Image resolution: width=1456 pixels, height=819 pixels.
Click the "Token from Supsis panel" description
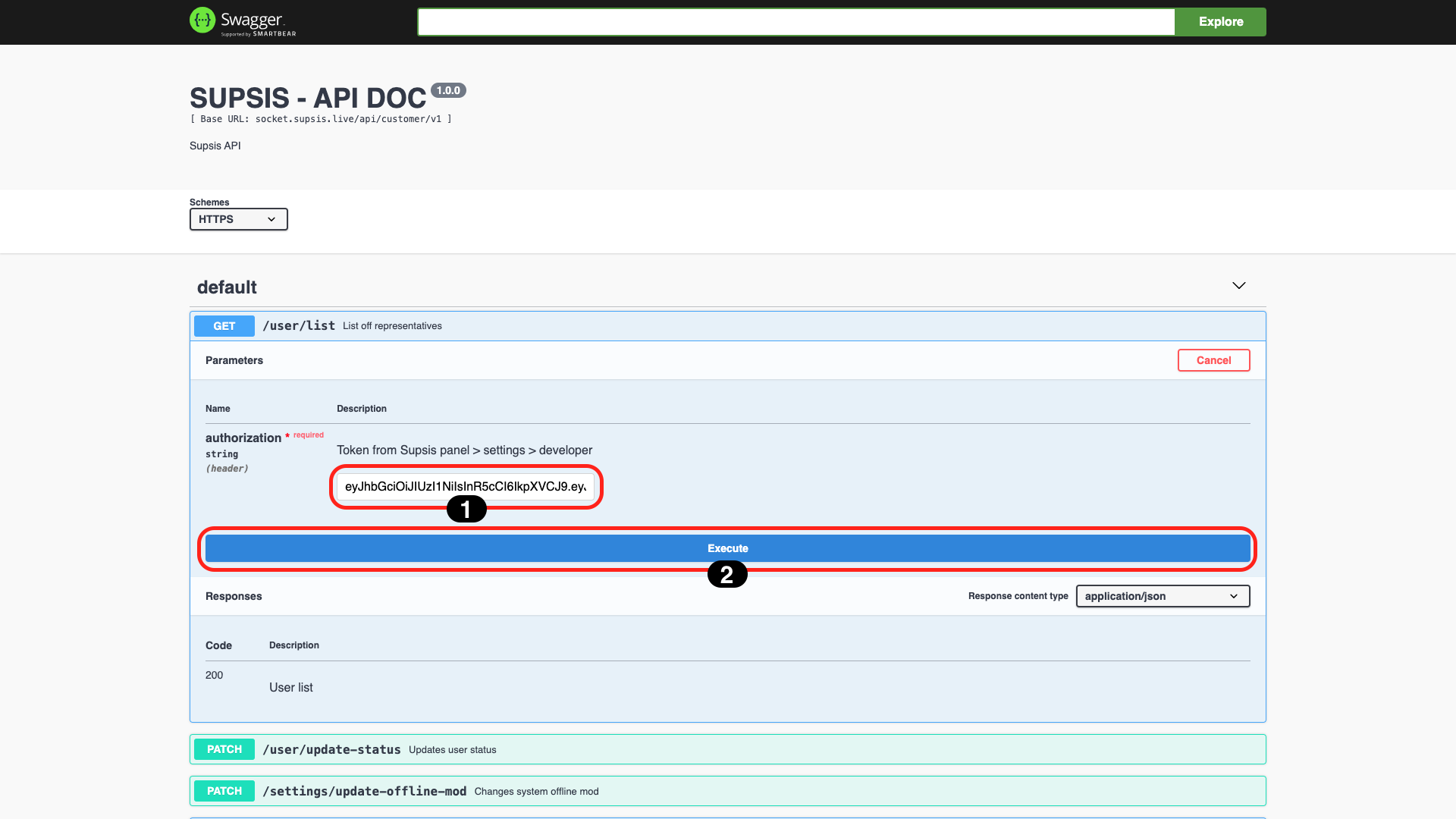(x=465, y=450)
